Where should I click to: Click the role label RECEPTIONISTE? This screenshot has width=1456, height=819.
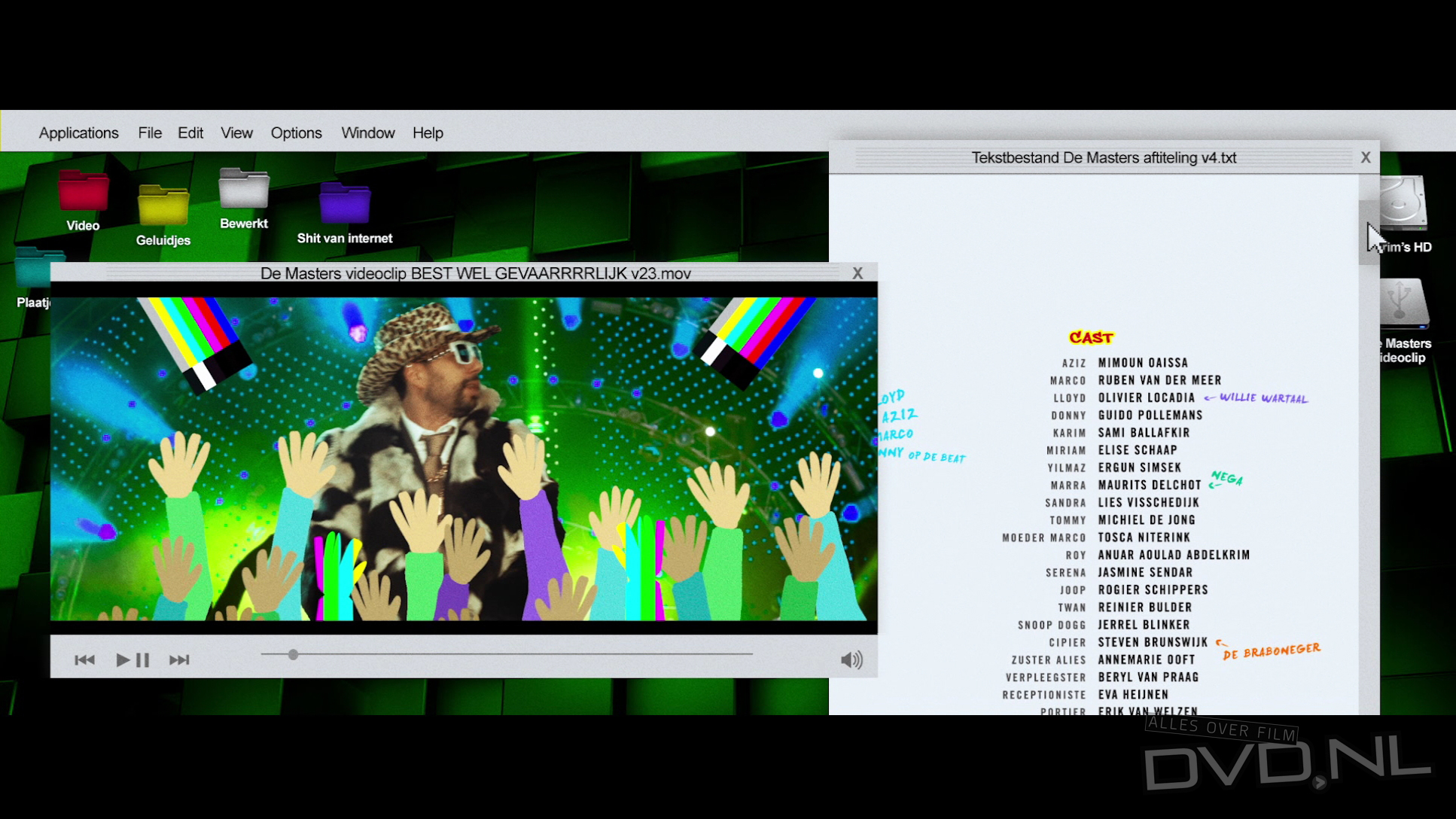(1044, 696)
